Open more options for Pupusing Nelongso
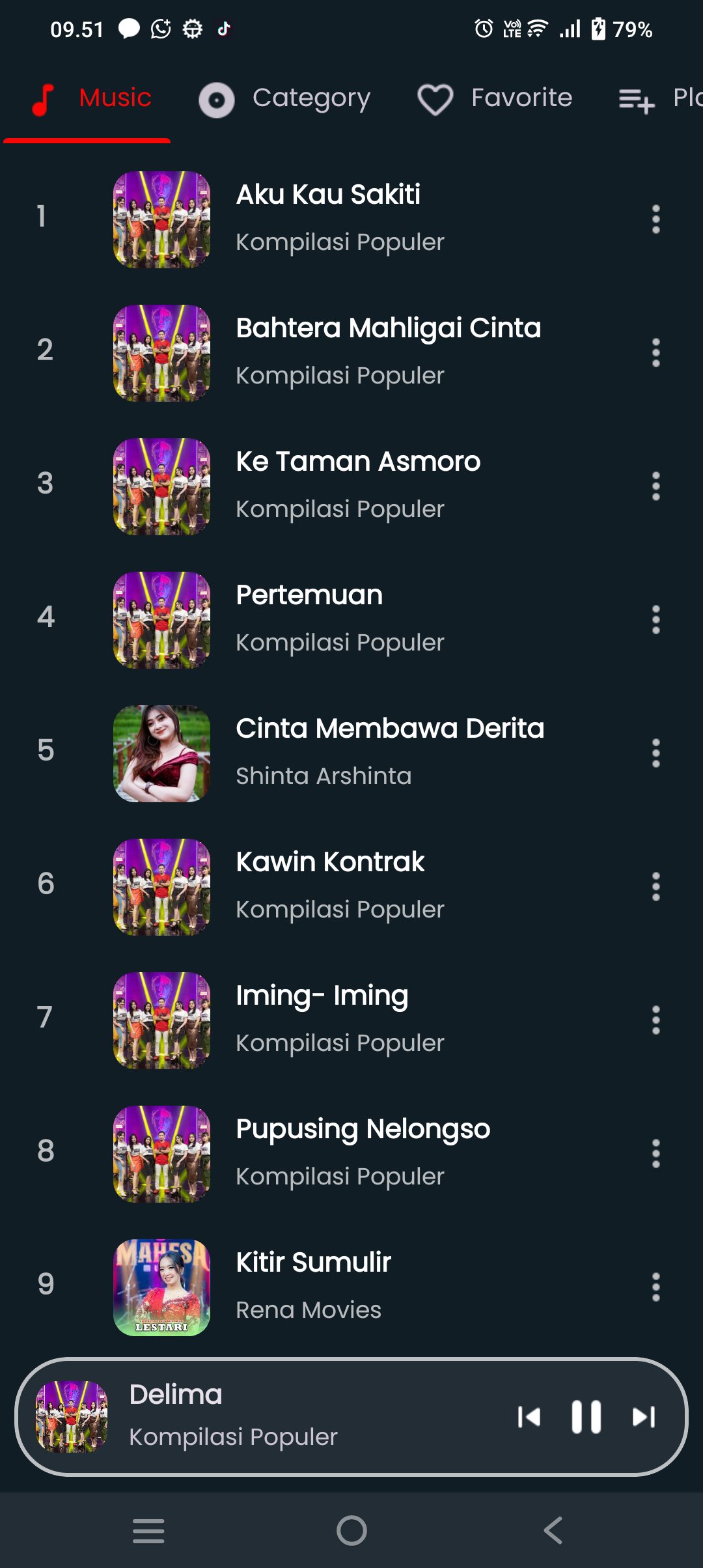The width and height of the screenshot is (703, 1568). (x=655, y=1154)
